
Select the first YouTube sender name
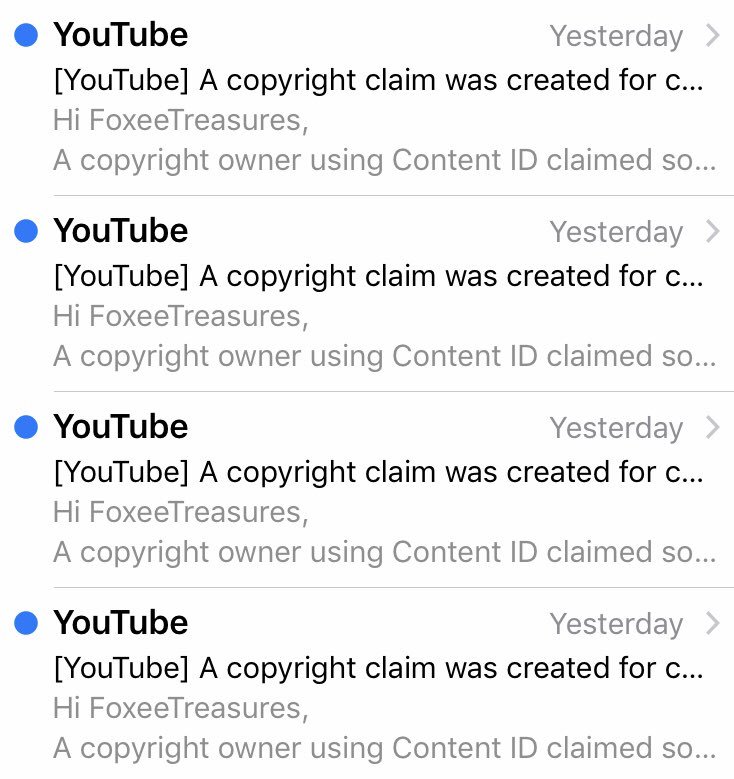121,35
